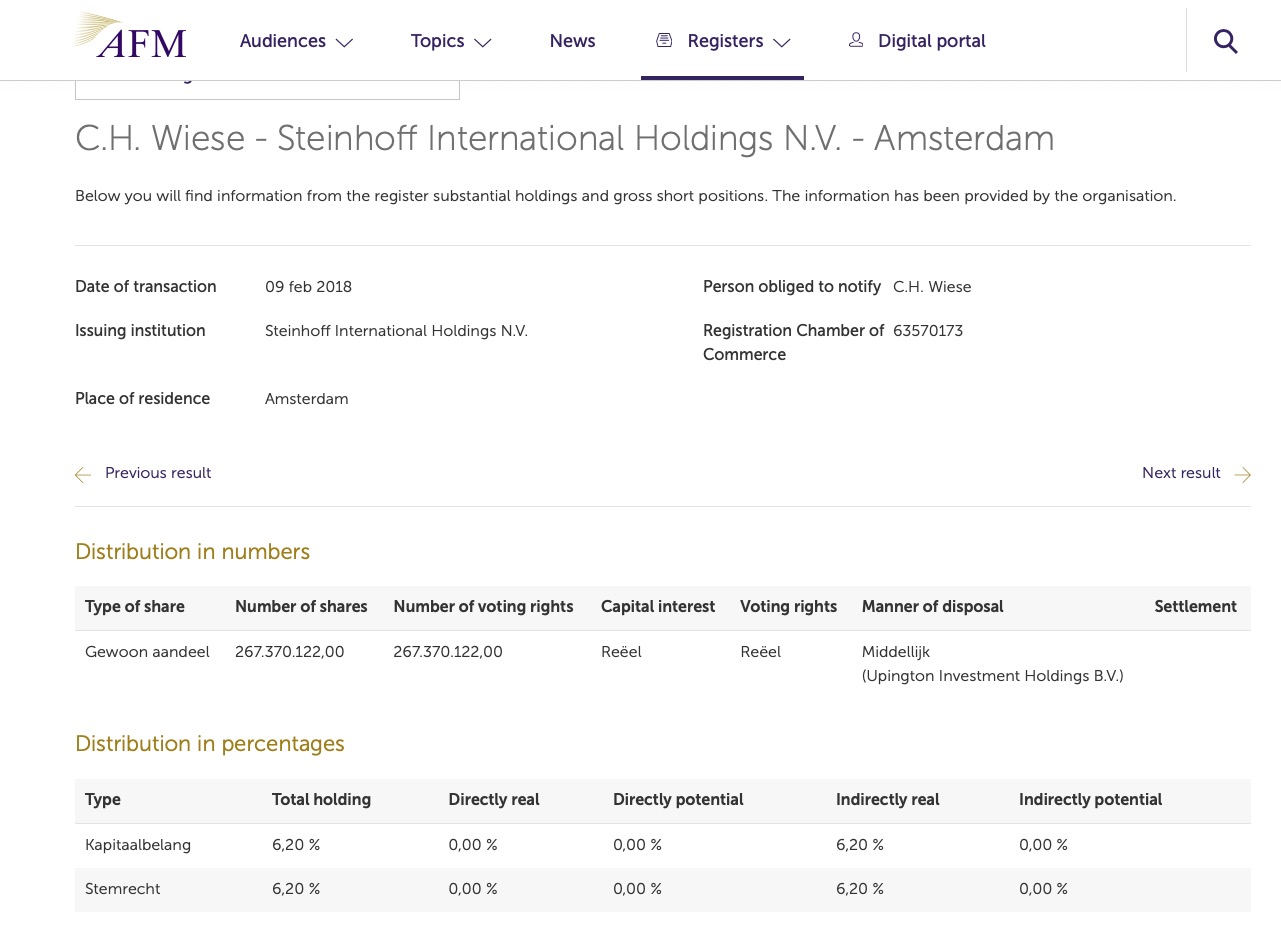Click the Kapitaalbelang row in percentages table
This screenshot has width=1281, height=928.
pos(138,845)
